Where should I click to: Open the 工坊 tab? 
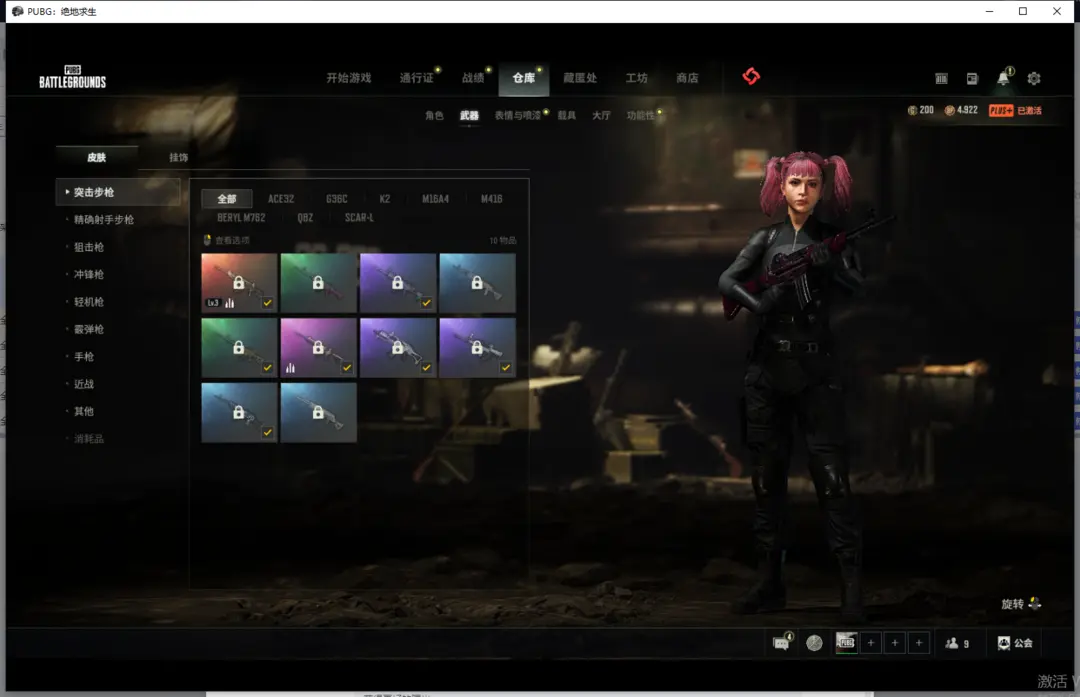click(x=636, y=78)
